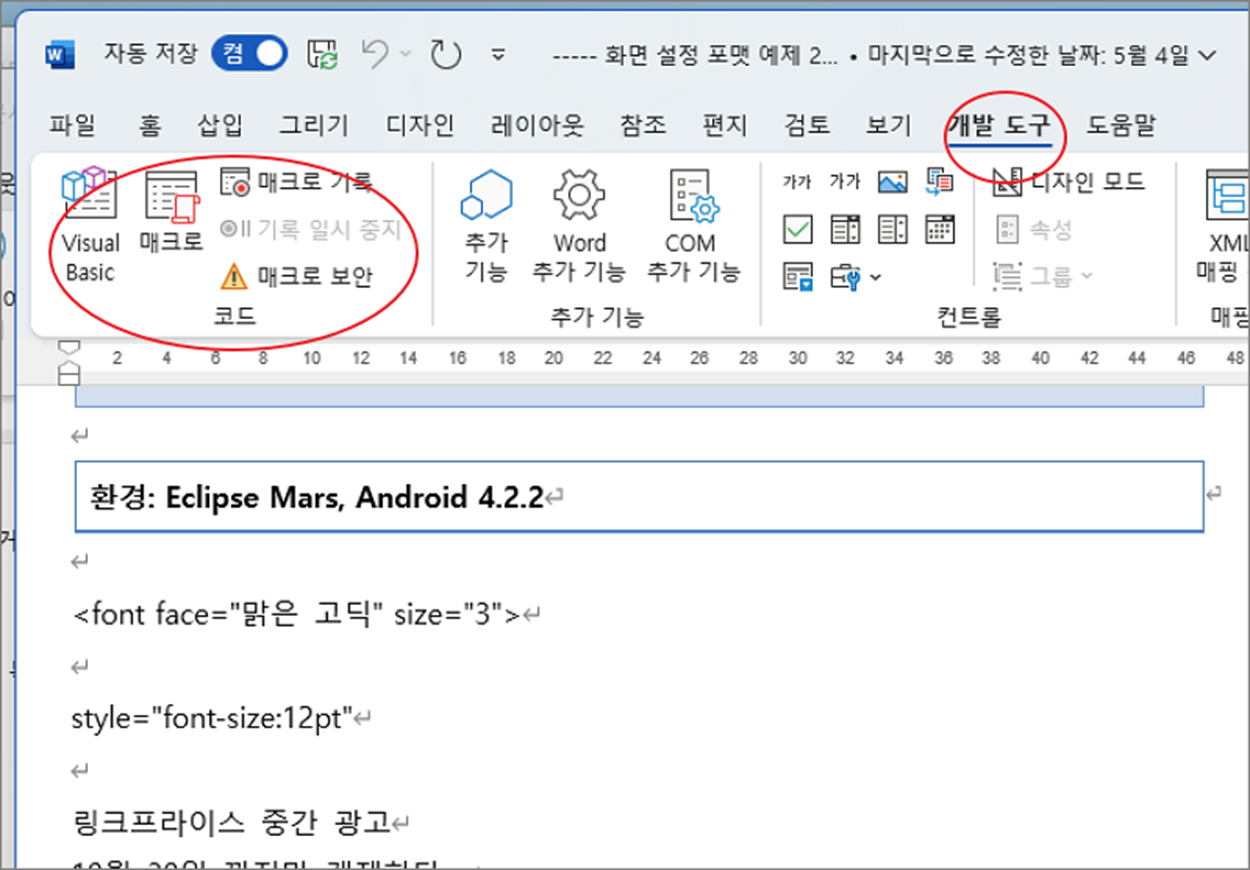This screenshot has width=1250, height=870.
Task: Insert date picker content control
Action: [940, 230]
